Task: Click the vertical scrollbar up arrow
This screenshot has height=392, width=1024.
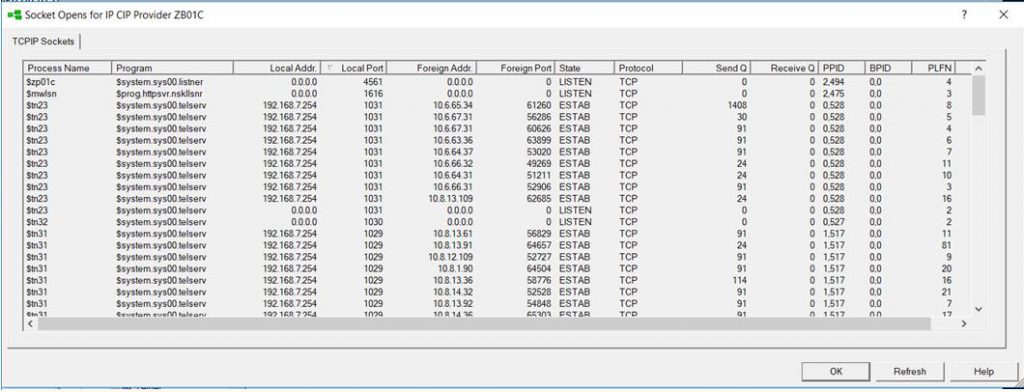Action: coord(978,69)
